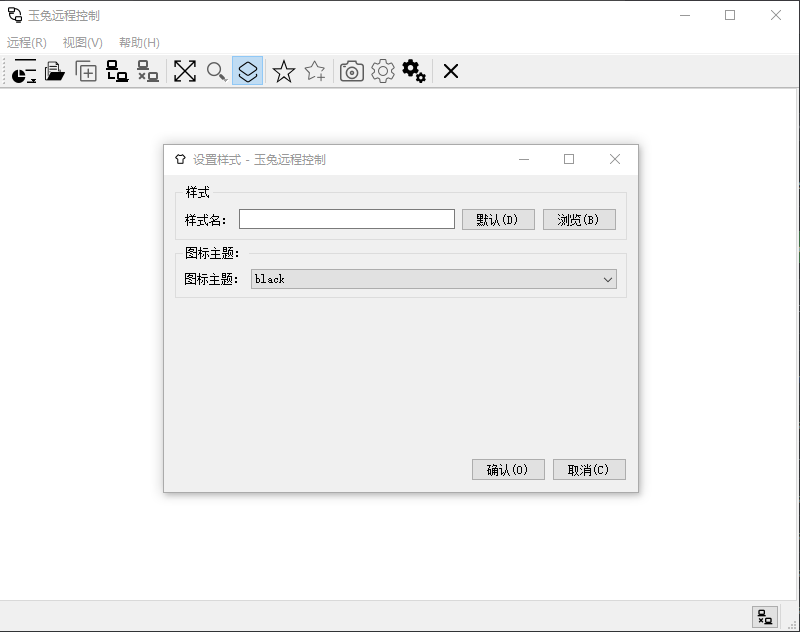Toggle fullscreen with crossed arrows icon
This screenshot has height=632, width=800.
point(185,71)
